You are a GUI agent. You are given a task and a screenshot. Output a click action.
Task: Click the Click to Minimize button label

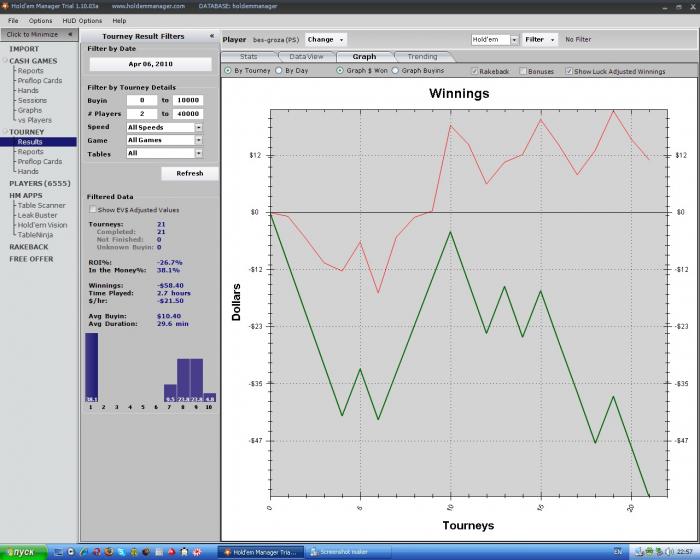(32, 34)
